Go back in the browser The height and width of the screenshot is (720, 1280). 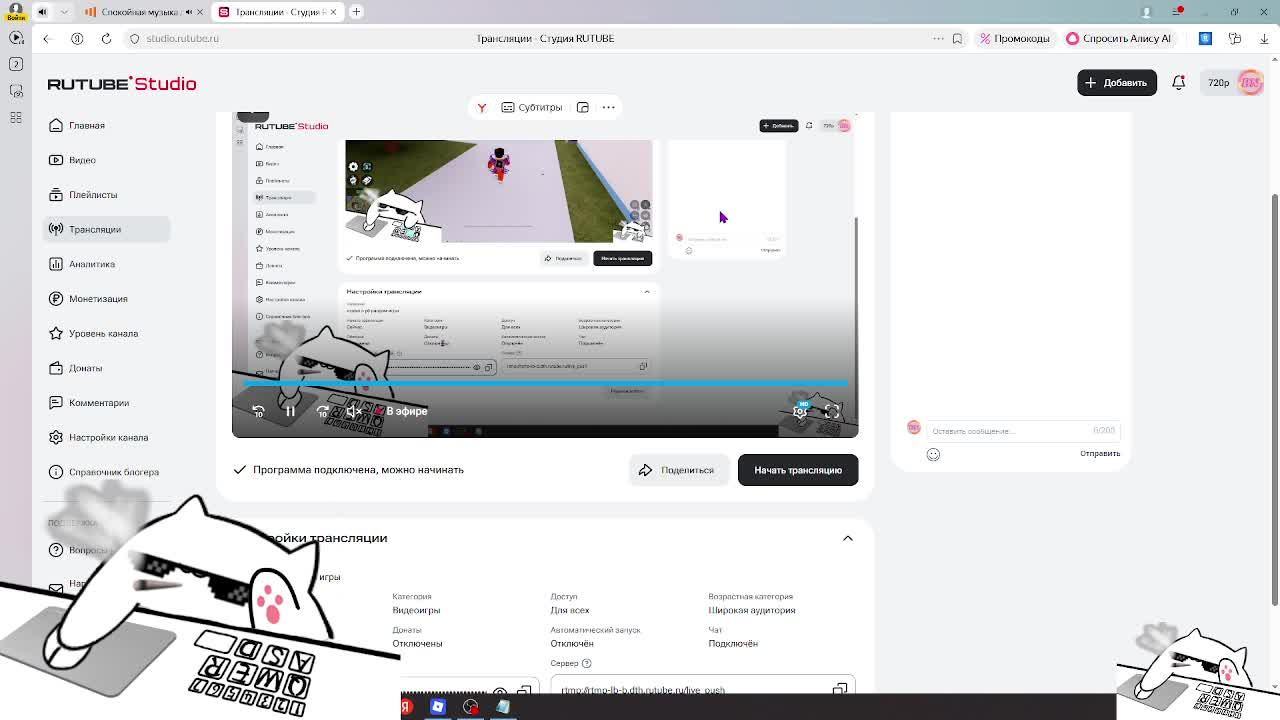46,38
